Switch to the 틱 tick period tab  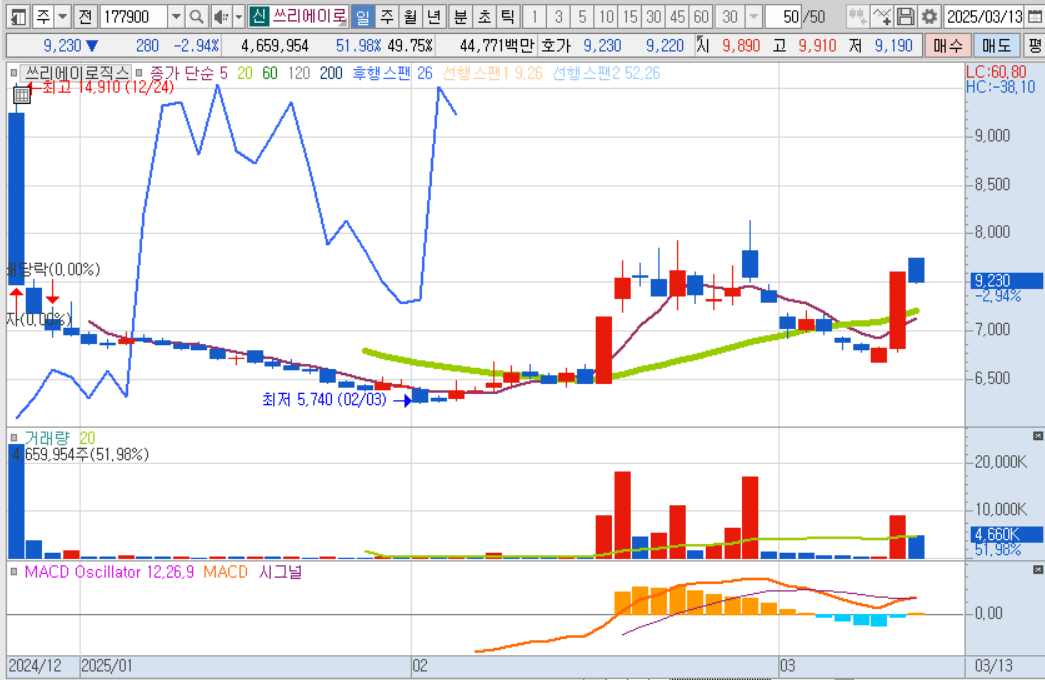[508, 17]
